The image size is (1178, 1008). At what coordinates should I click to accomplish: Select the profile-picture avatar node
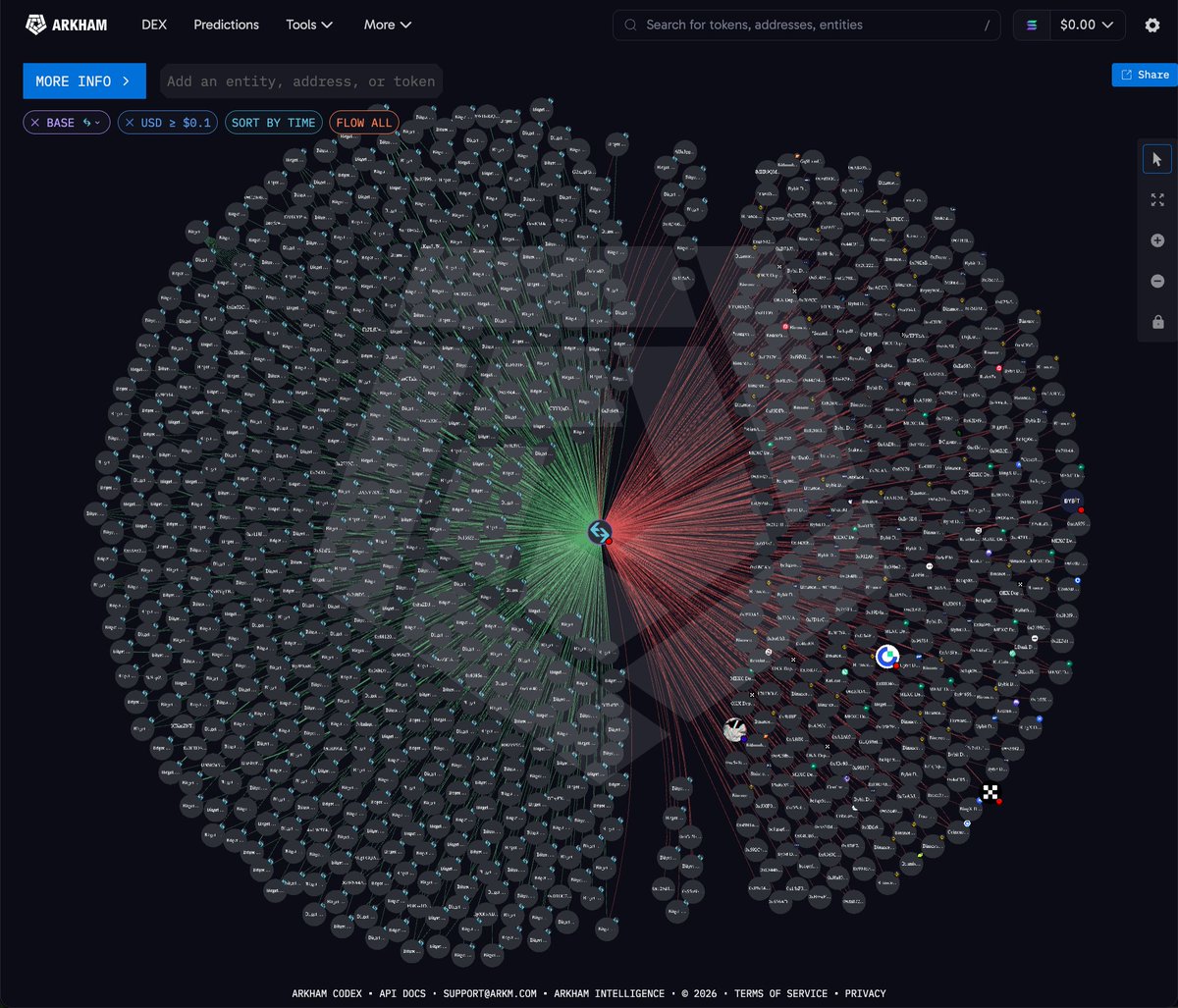735,728
